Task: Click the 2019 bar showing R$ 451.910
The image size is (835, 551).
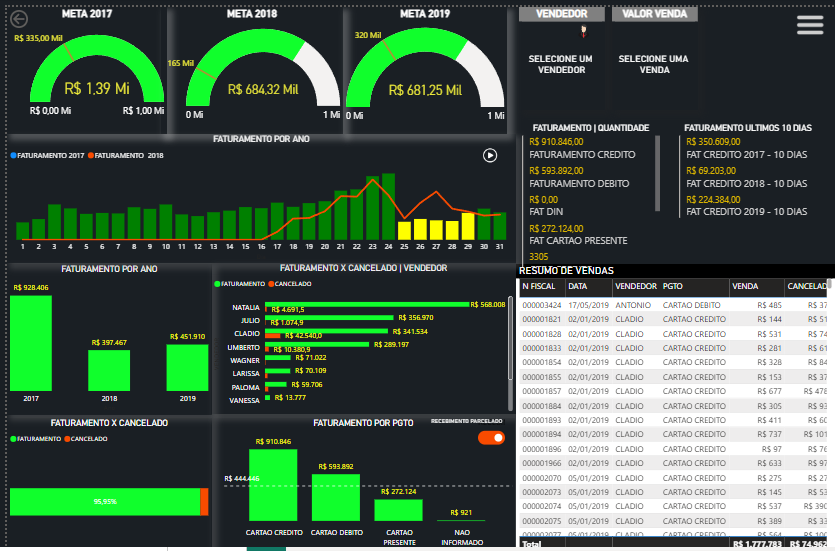Action: point(187,368)
